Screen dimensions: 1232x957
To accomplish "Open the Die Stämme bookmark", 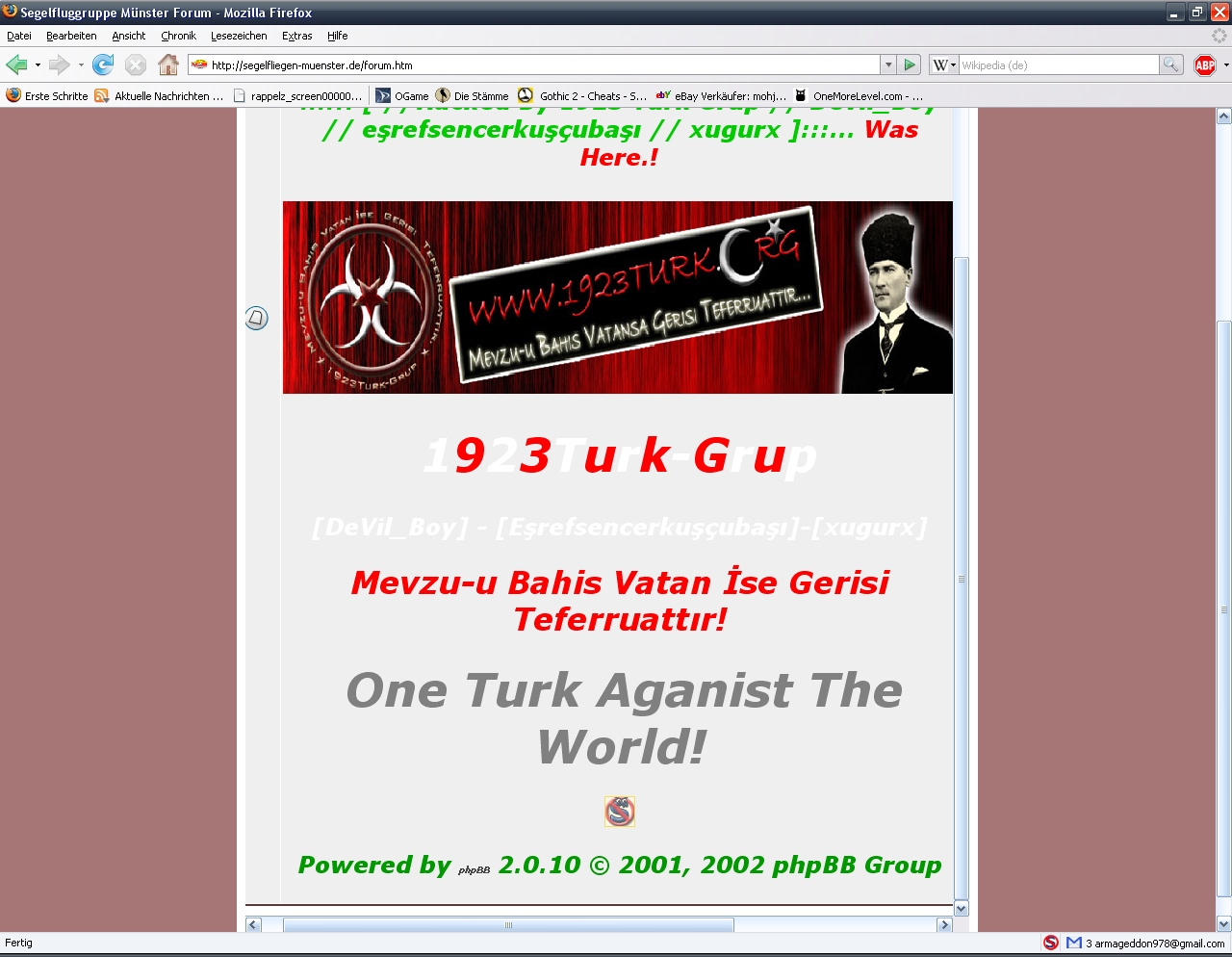I will (x=473, y=95).
